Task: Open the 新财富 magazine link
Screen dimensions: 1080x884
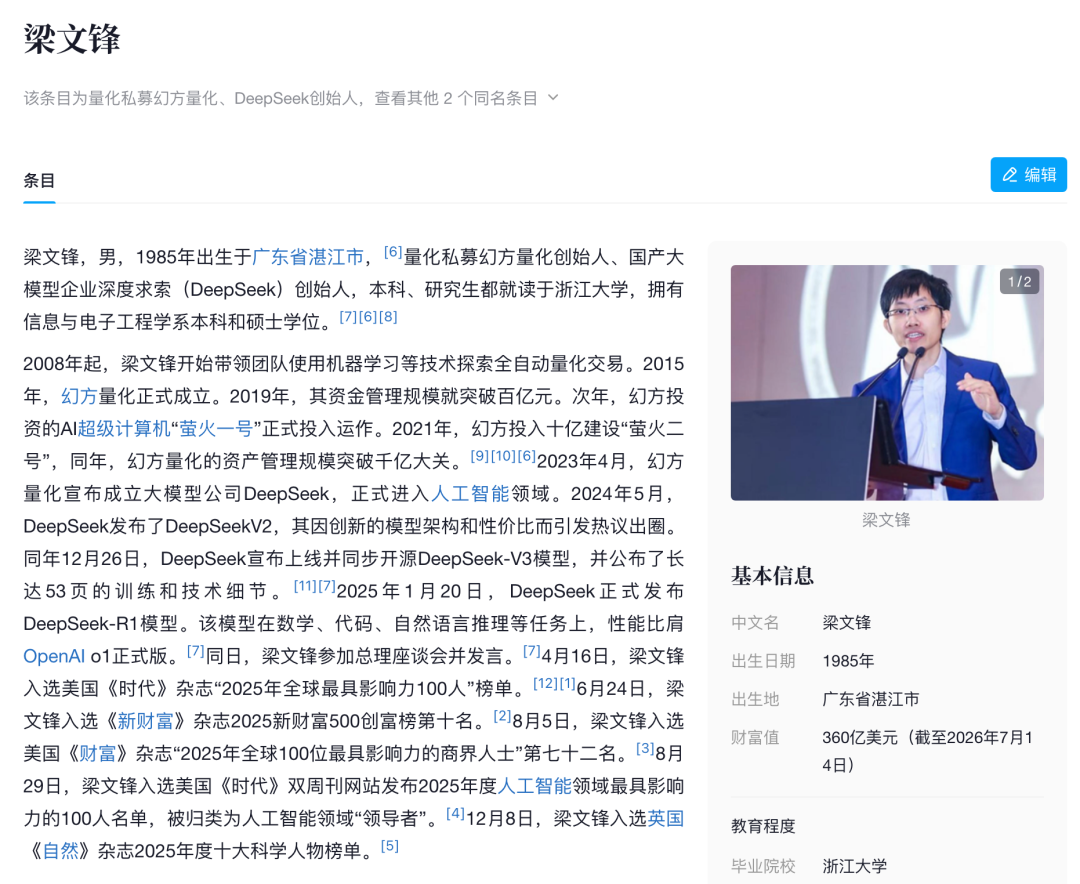Action: (x=145, y=721)
